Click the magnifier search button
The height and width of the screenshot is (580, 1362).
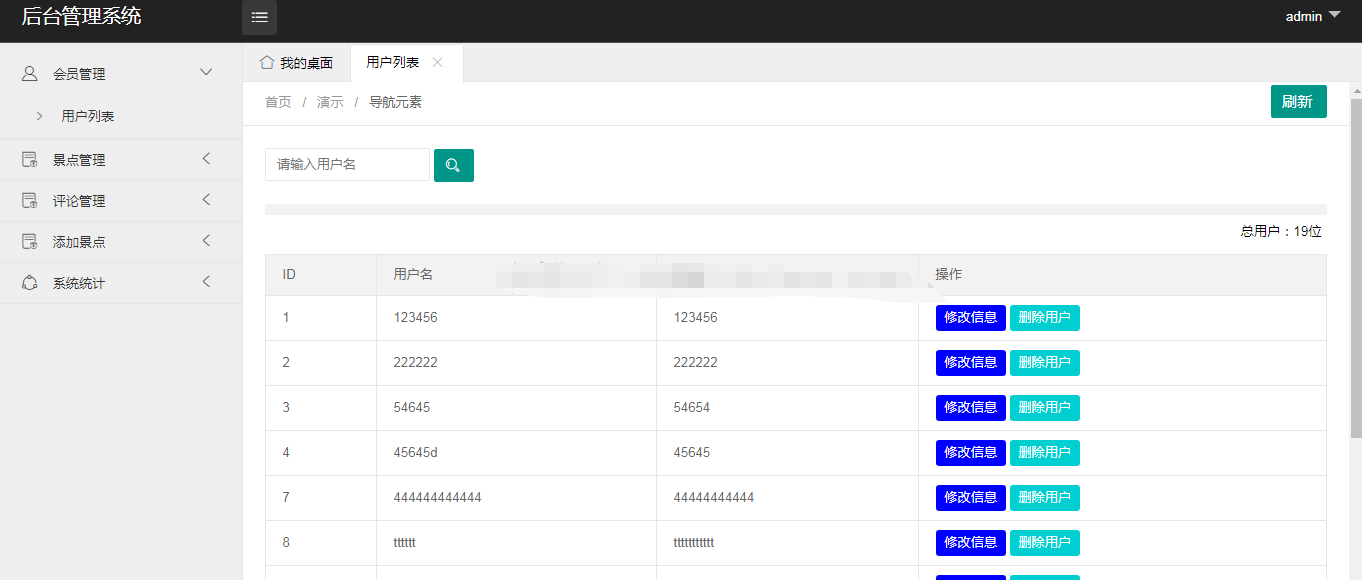coord(454,165)
